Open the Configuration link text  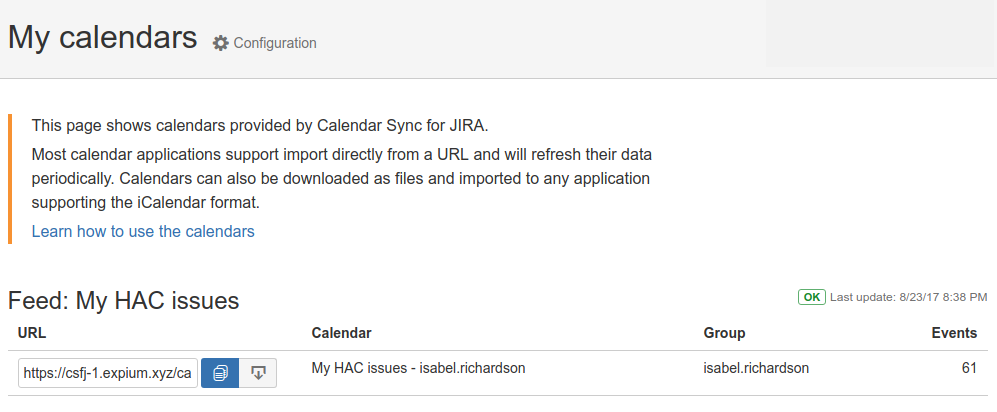point(275,43)
